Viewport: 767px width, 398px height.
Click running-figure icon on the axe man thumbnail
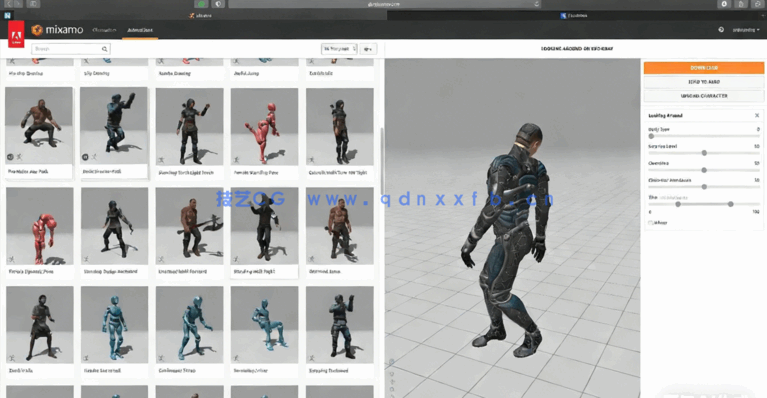(161, 259)
